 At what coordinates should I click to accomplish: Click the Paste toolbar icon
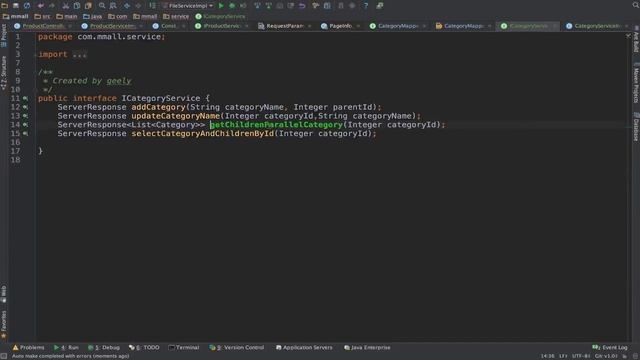click(x=88, y=6)
